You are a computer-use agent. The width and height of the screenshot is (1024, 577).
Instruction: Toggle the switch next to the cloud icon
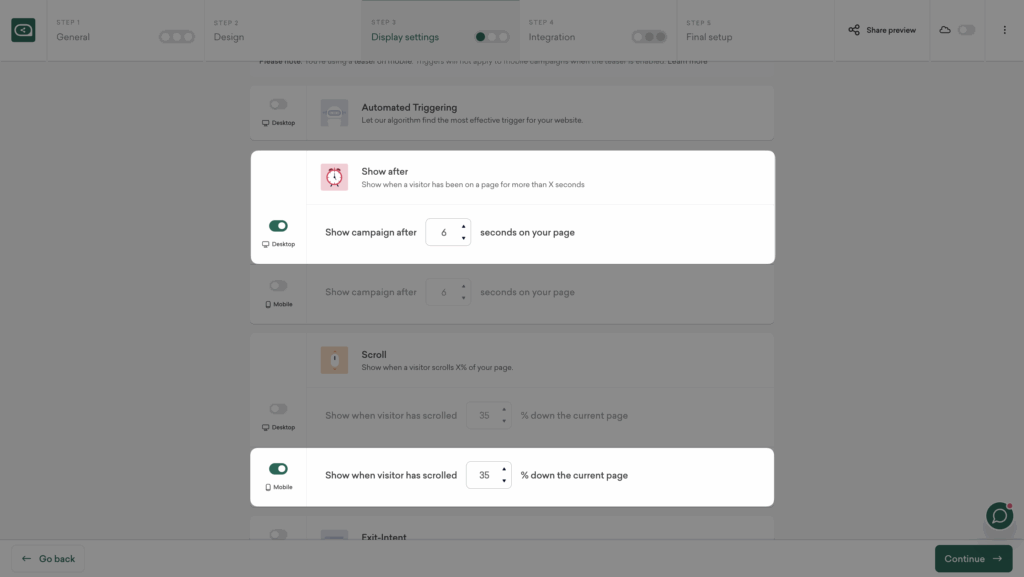pos(966,30)
